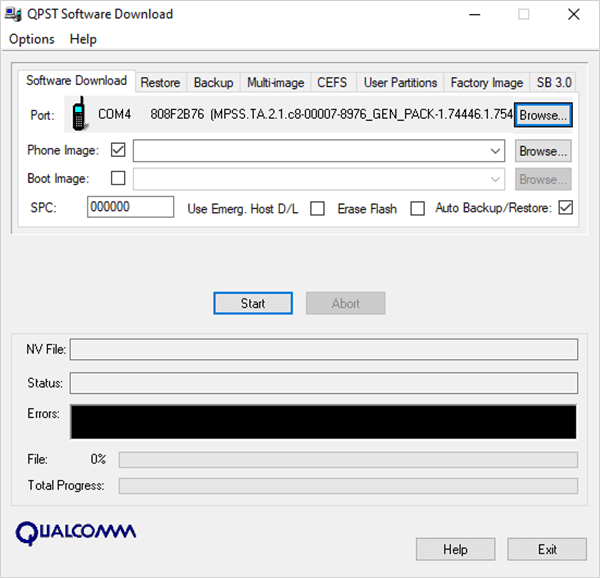Toggle the Phone Image checkbox
Viewport: 600px width, 578px height.
[x=119, y=151]
